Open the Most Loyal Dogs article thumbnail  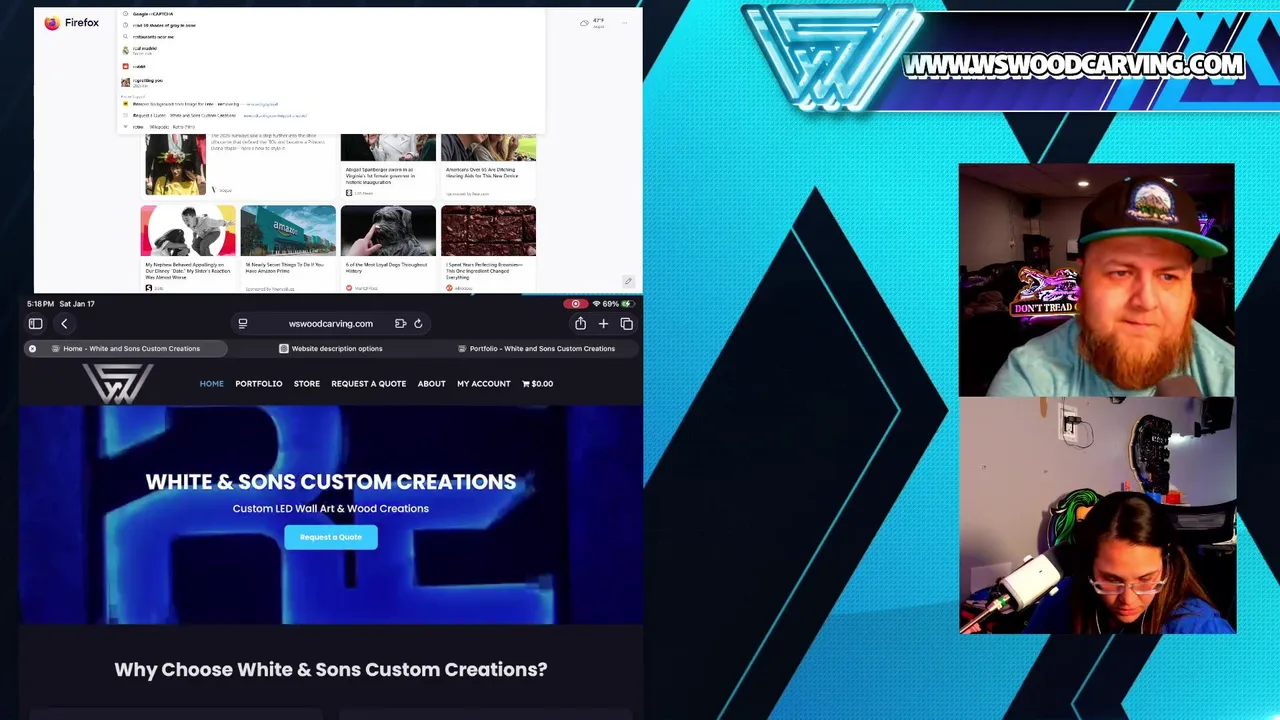pyautogui.click(x=388, y=231)
